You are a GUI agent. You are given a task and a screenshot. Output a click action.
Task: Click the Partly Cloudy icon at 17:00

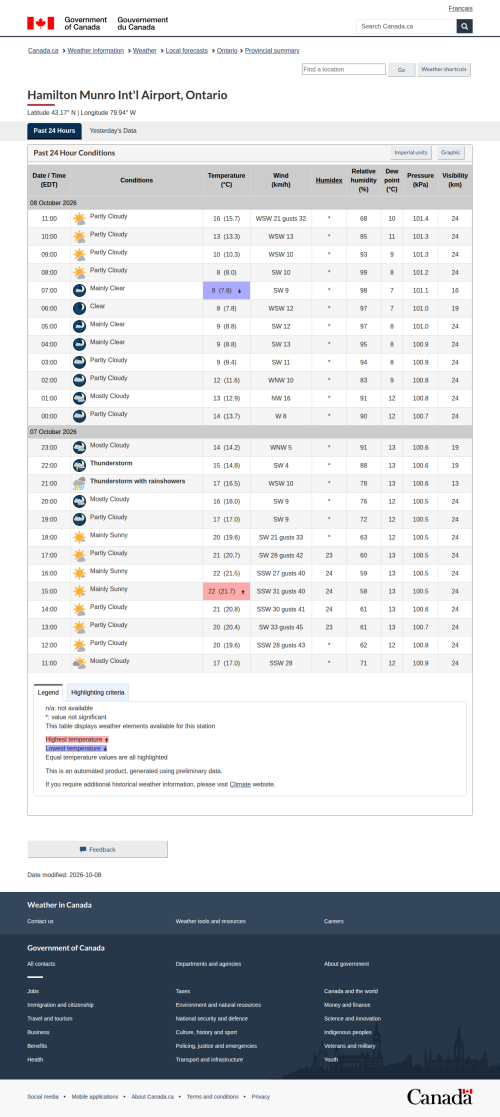(x=79, y=556)
